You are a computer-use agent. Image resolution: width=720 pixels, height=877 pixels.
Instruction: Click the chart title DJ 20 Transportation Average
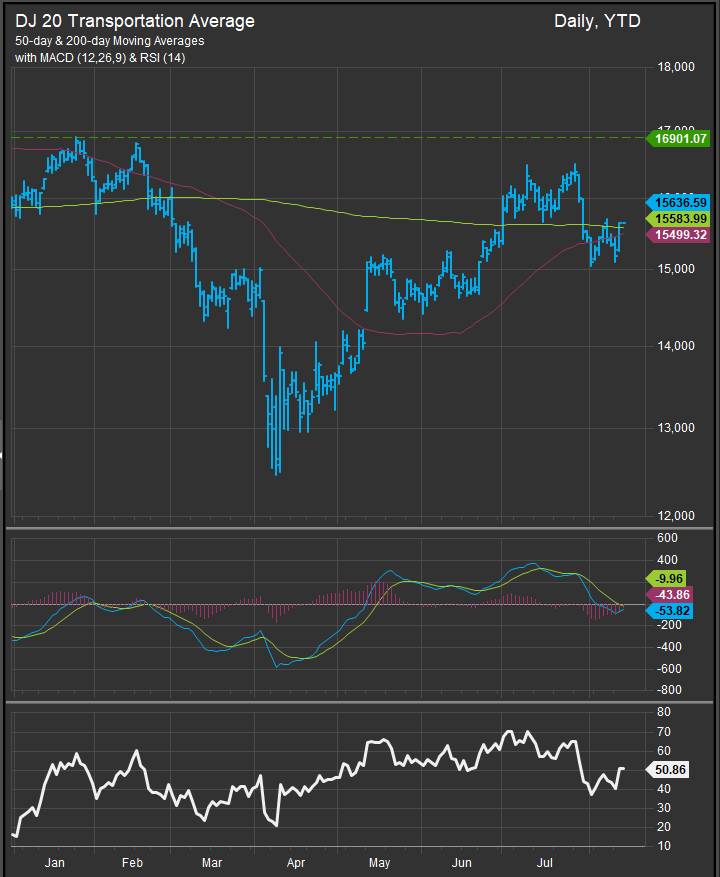coord(134,21)
